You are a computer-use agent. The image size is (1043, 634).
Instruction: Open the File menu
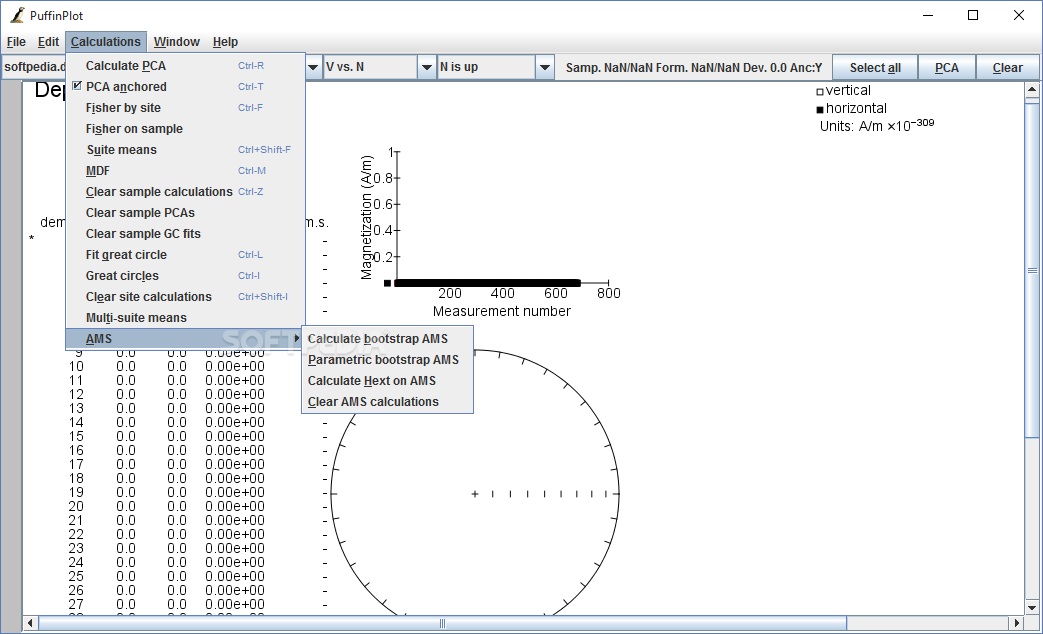pyautogui.click(x=16, y=42)
